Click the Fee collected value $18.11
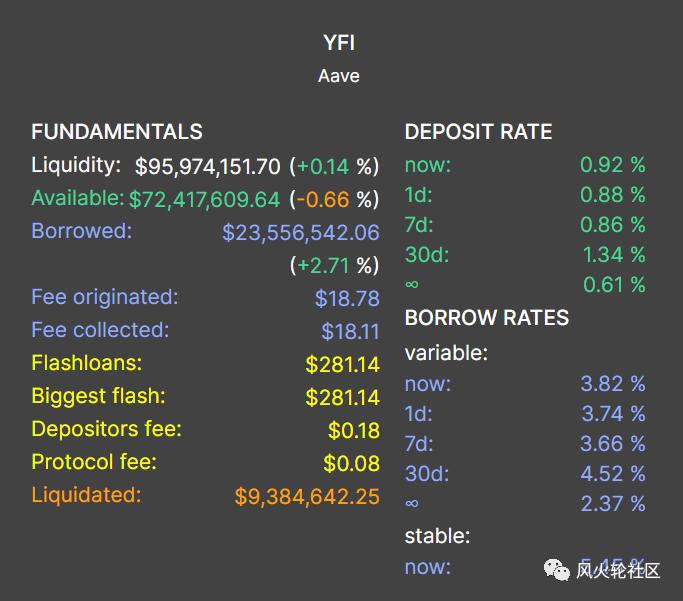683x601 pixels. 350,331
